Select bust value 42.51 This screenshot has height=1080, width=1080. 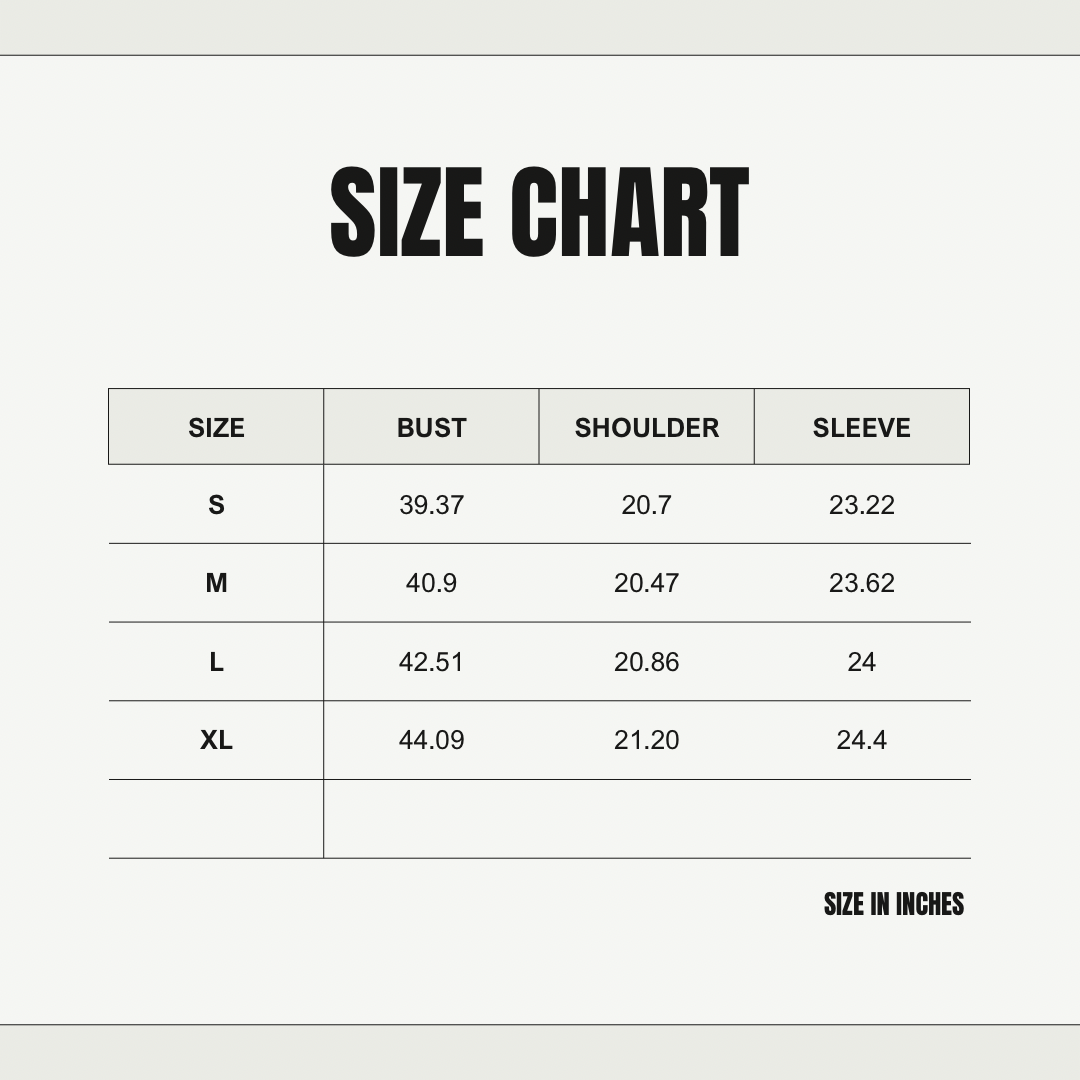click(x=431, y=662)
